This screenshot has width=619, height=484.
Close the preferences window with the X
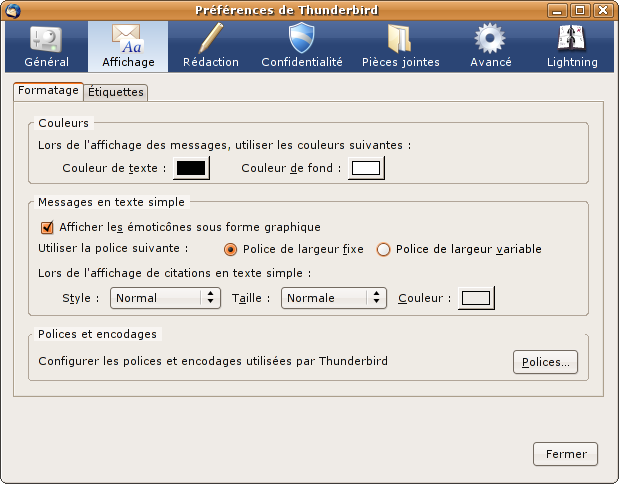pyautogui.click(x=603, y=11)
